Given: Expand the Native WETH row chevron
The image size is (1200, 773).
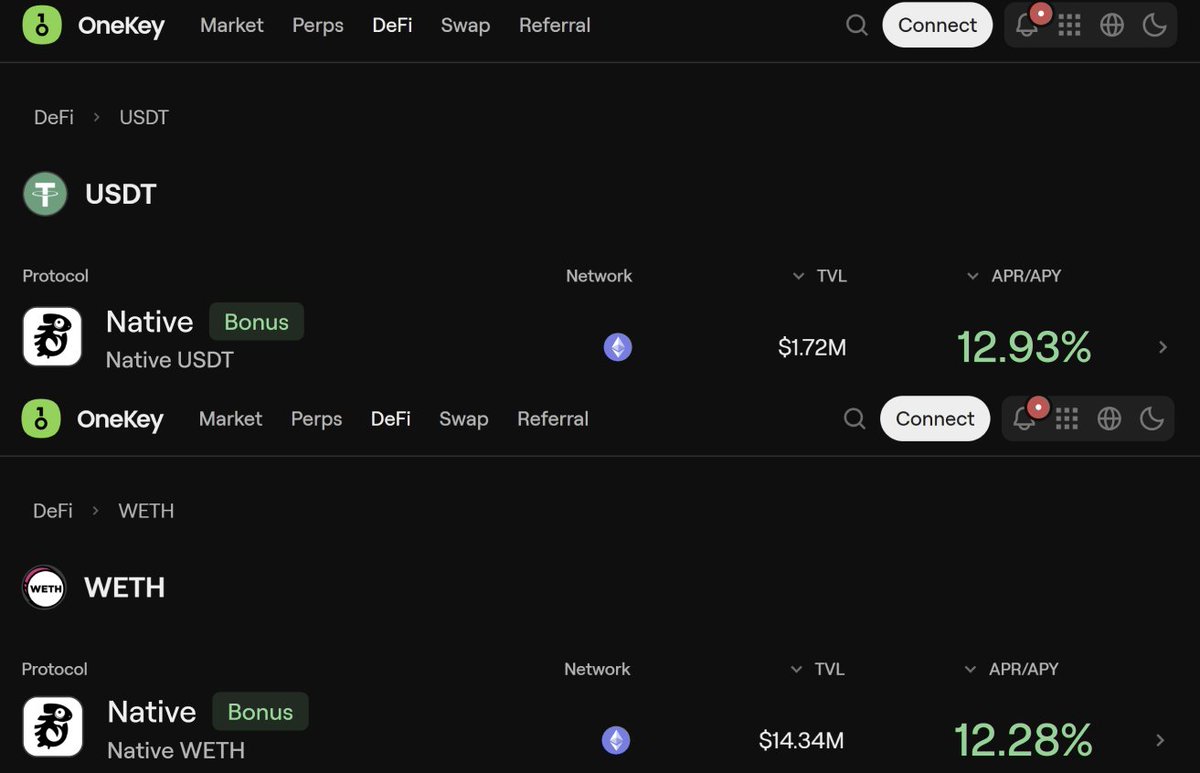Looking at the screenshot, I should click(x=1161, y=740).
